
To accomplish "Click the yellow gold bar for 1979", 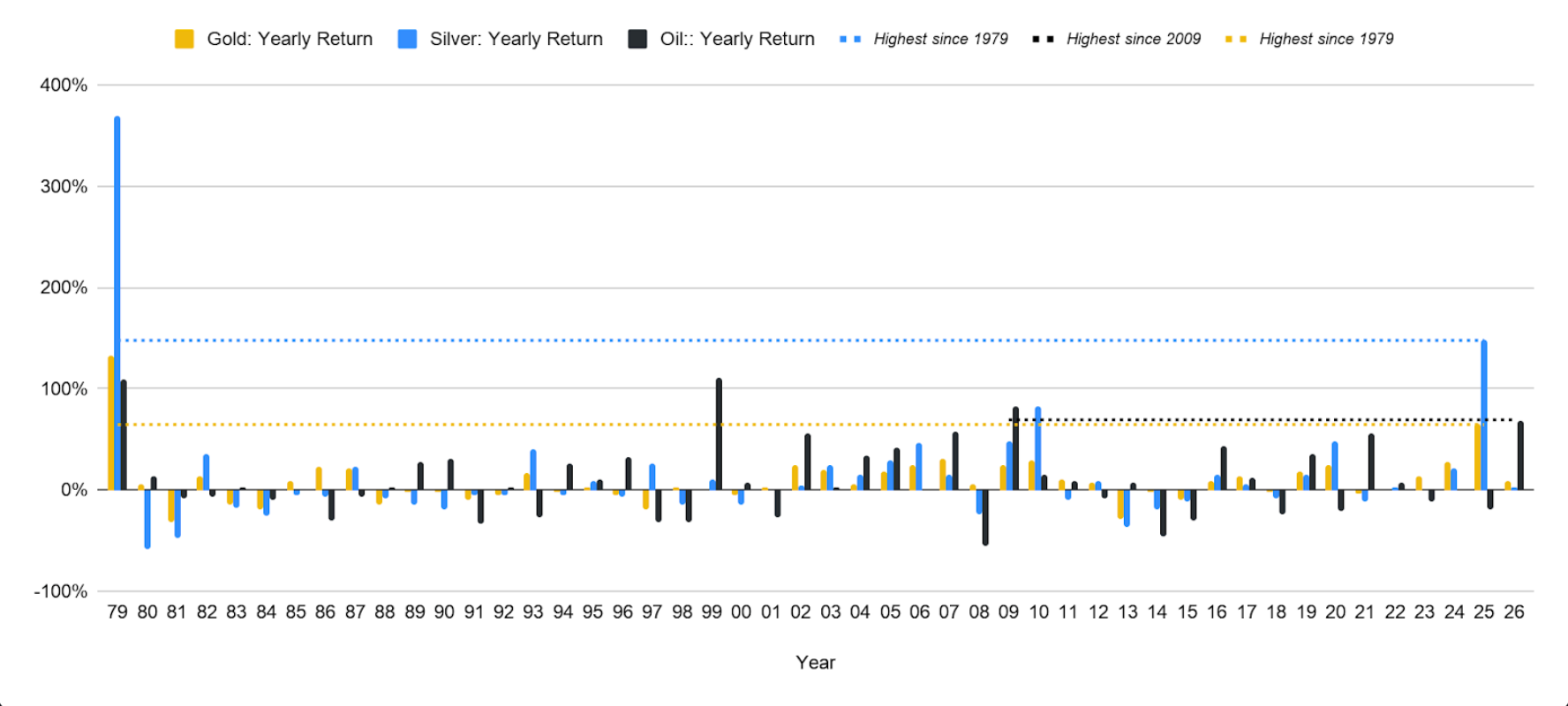I will click(x=110, y=424).
